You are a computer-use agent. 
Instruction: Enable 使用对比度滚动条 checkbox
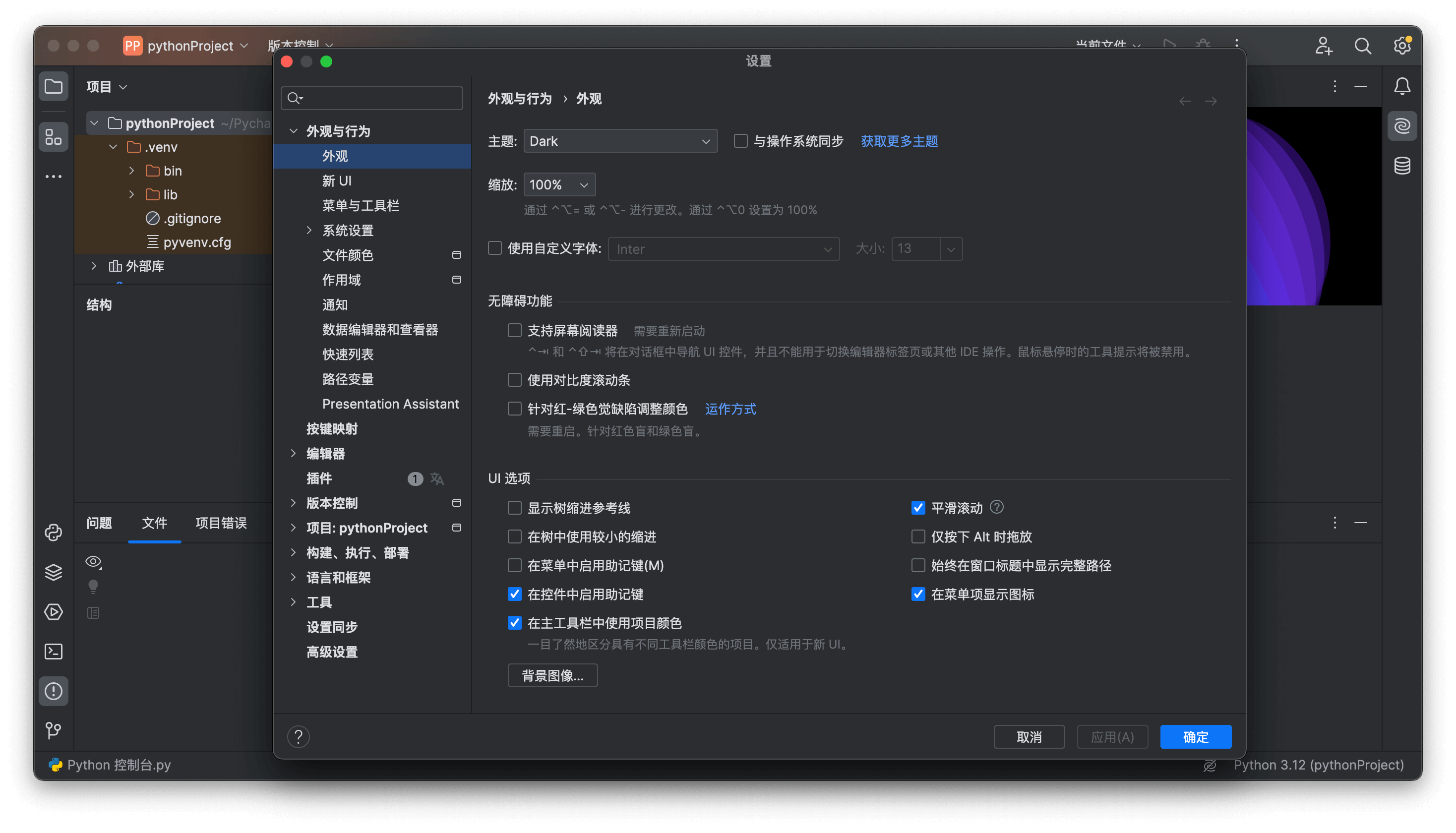514,380
